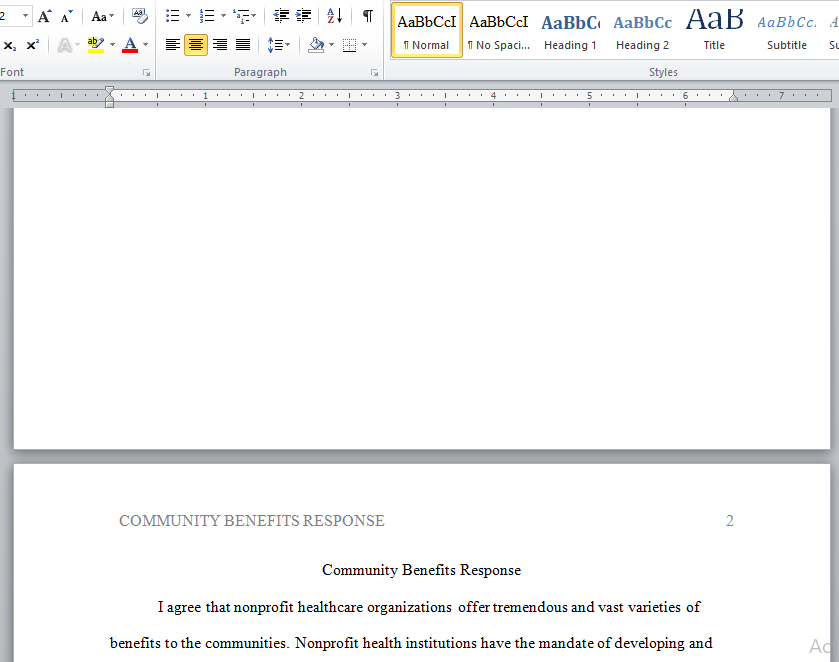Open the font color dropdown arrow
The height and width of the screenshot is (662, 839).
(x=146, y=45)
